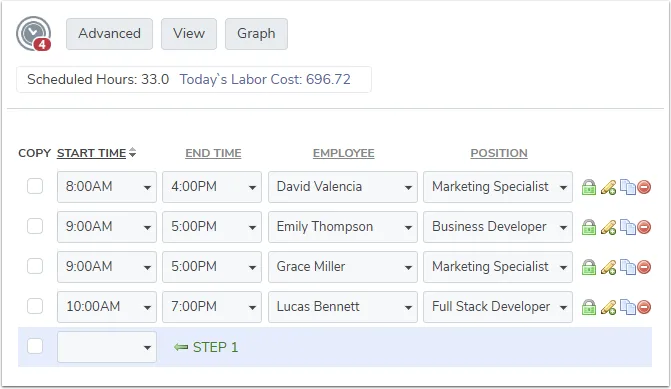Copy David Valencia's shift with the duplicate icon
Viewport: 671px width, 389px height.
click(x=628, y=187)
